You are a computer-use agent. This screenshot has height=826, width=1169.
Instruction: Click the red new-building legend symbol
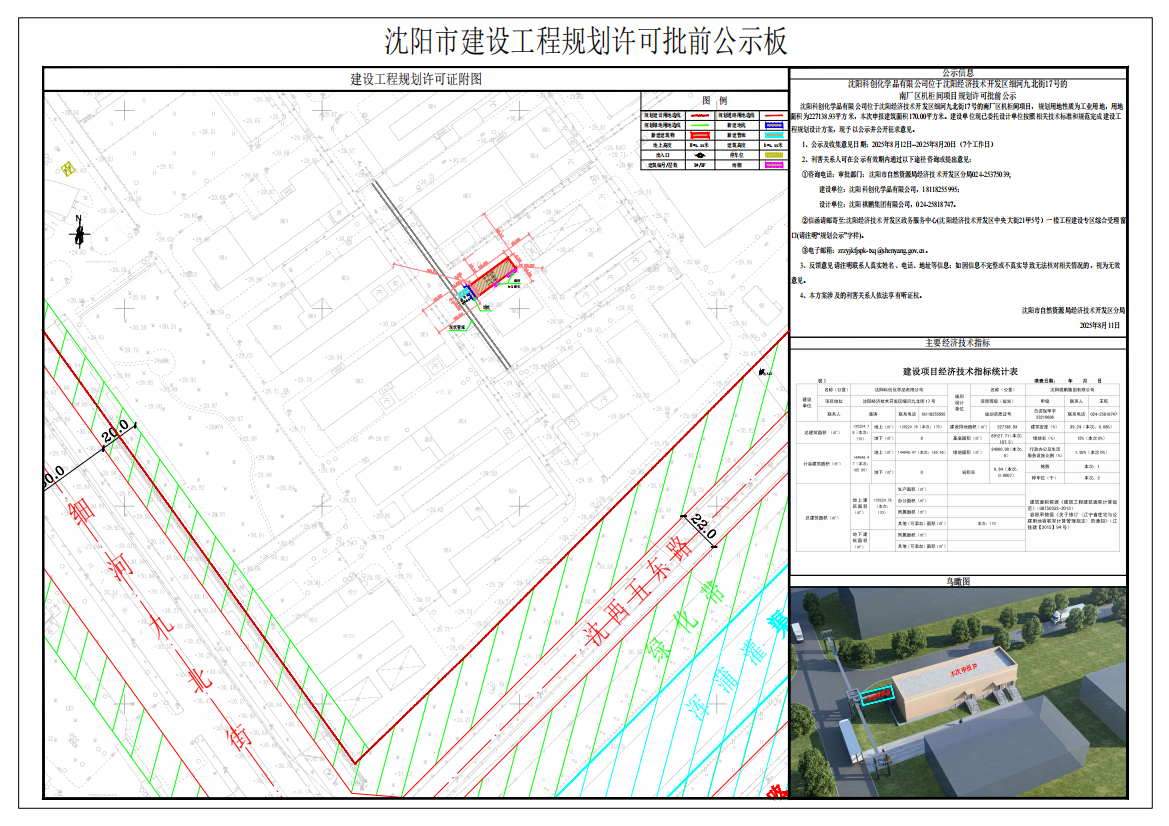click(700, 135)
